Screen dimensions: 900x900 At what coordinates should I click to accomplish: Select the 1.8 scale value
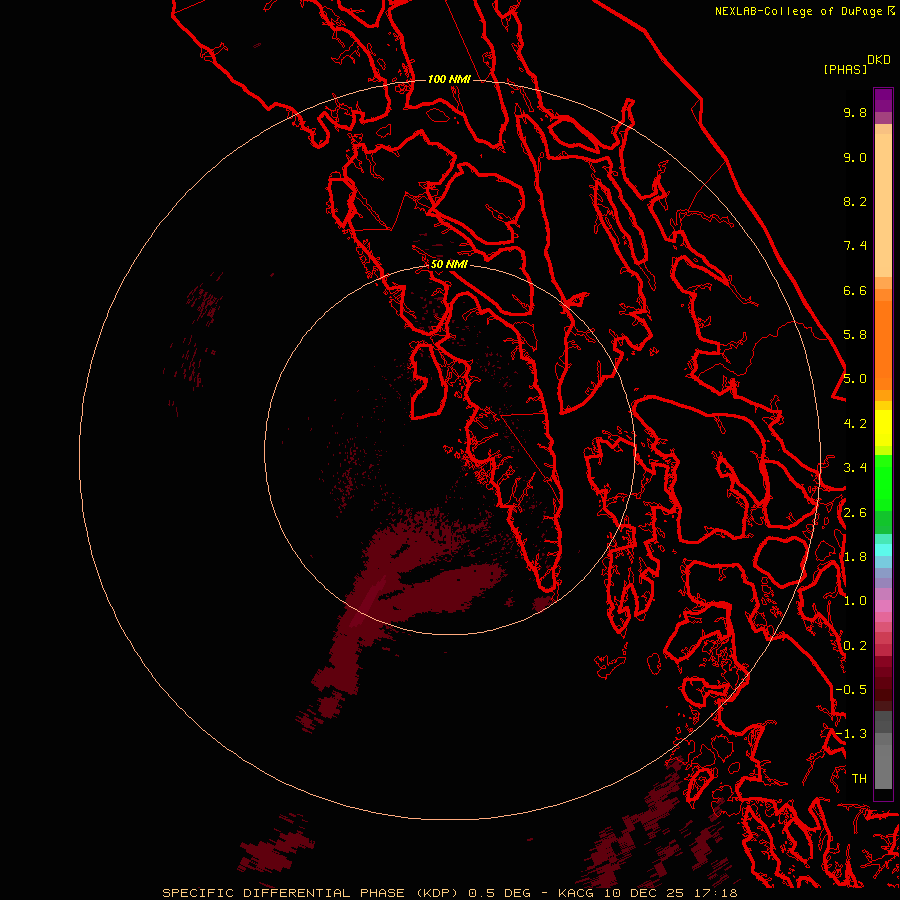pos(855,557)
